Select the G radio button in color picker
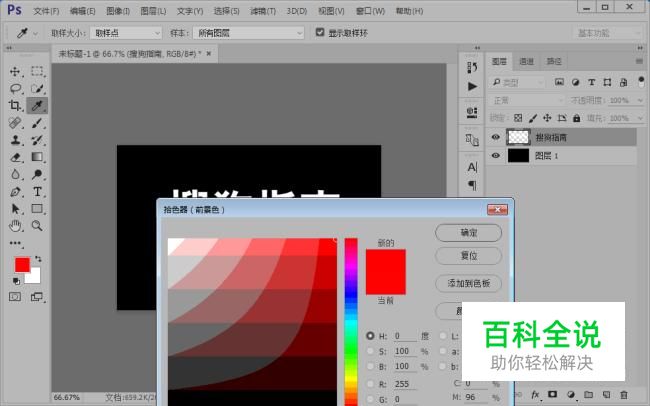650x406 pixels. click(370, 399)
